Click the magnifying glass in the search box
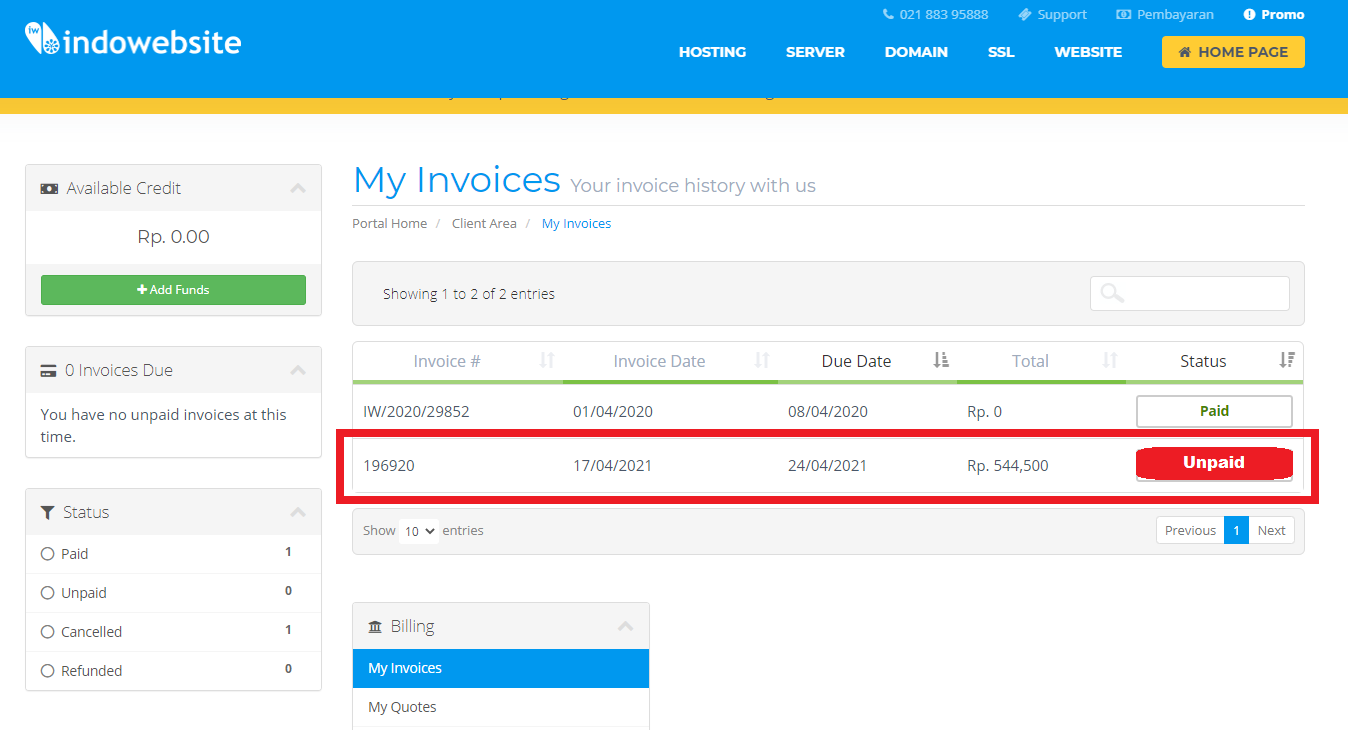 click(1109, 292)
